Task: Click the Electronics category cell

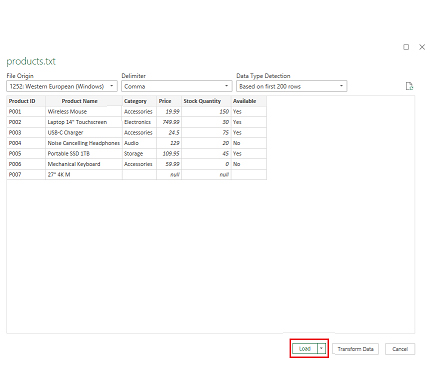Action: 139,122
